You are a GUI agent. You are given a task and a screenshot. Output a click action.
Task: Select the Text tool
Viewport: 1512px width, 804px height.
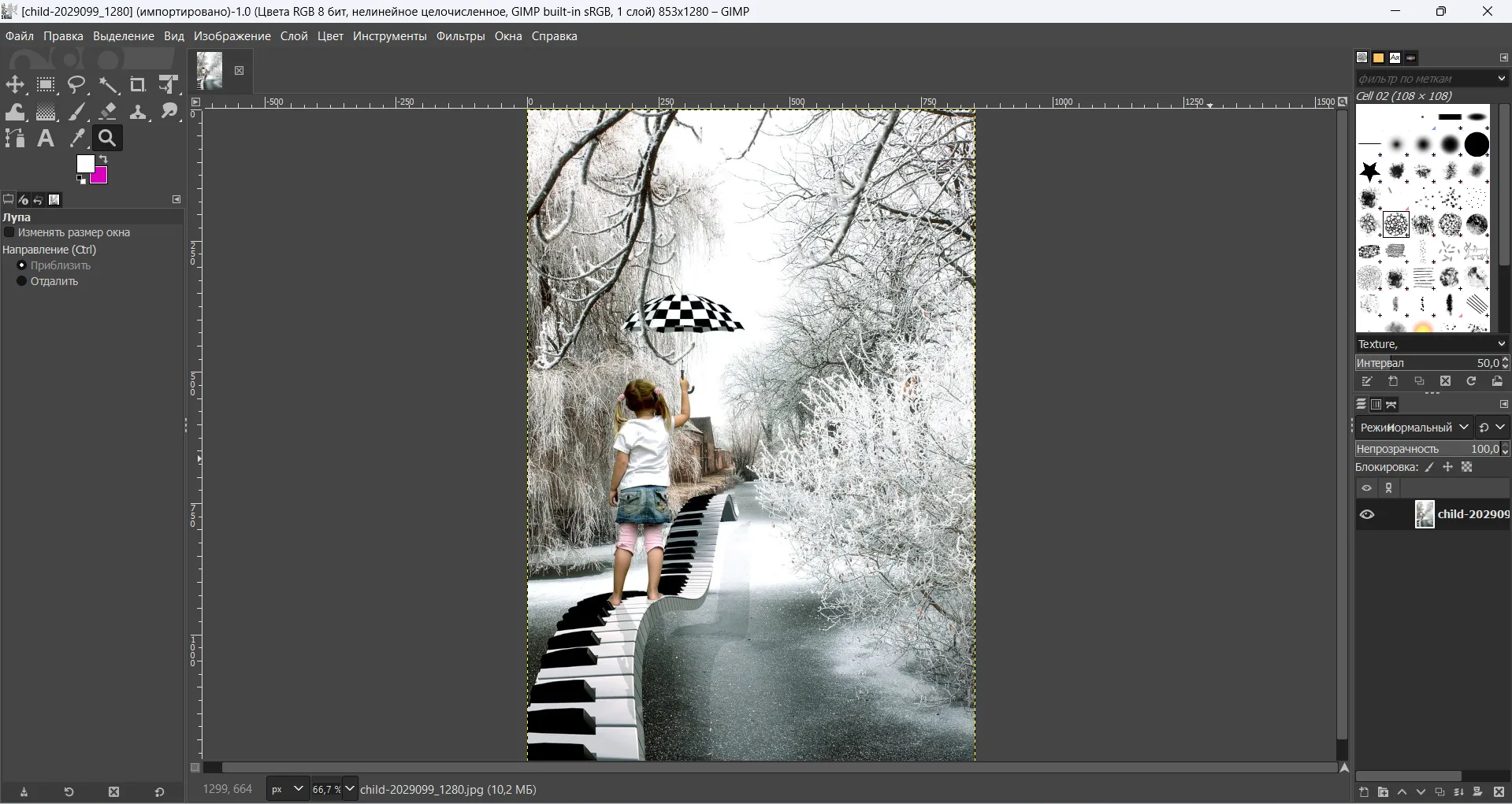pyautogui.click(x=46, y=139)
